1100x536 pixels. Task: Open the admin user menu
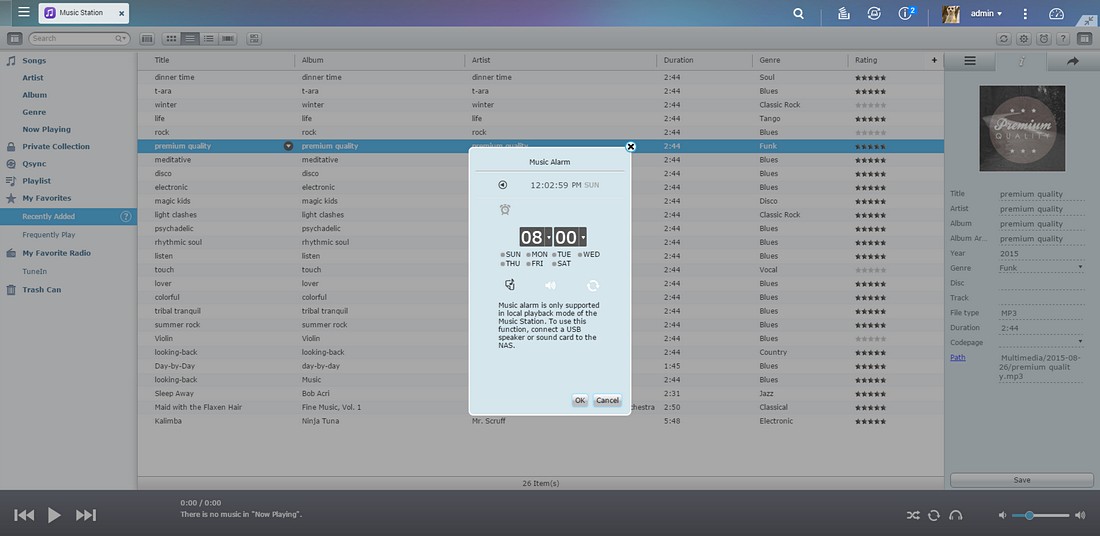(x=986, y=13)
